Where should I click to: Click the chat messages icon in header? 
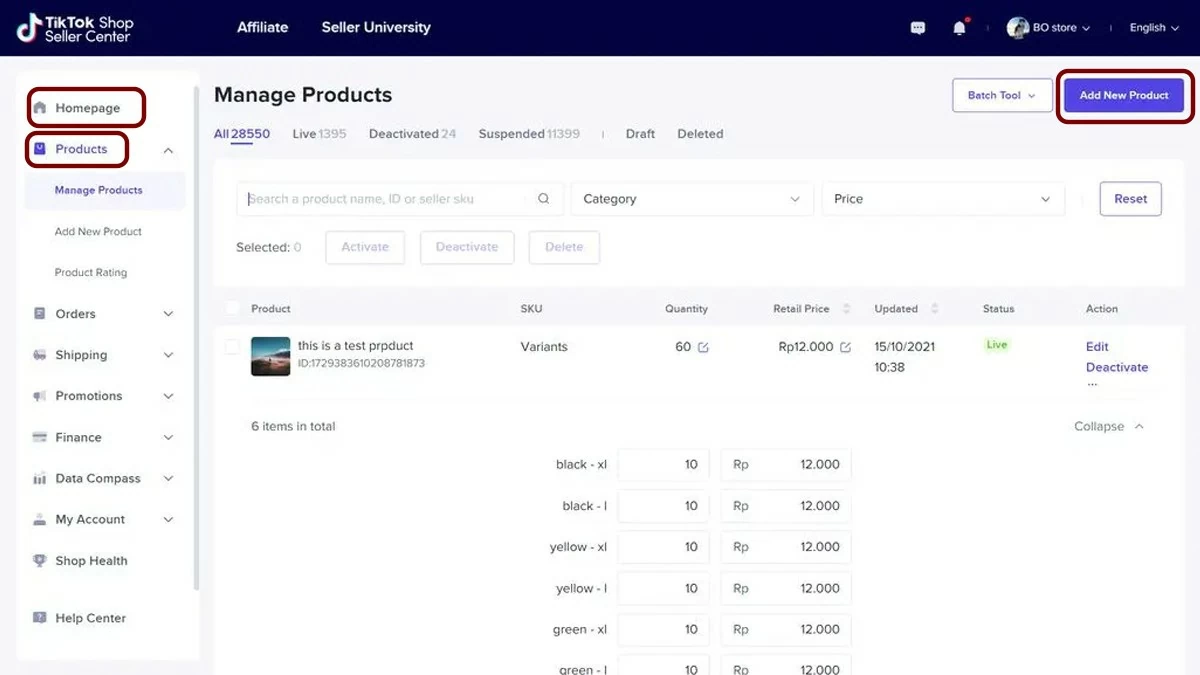[x=918, y=28]
